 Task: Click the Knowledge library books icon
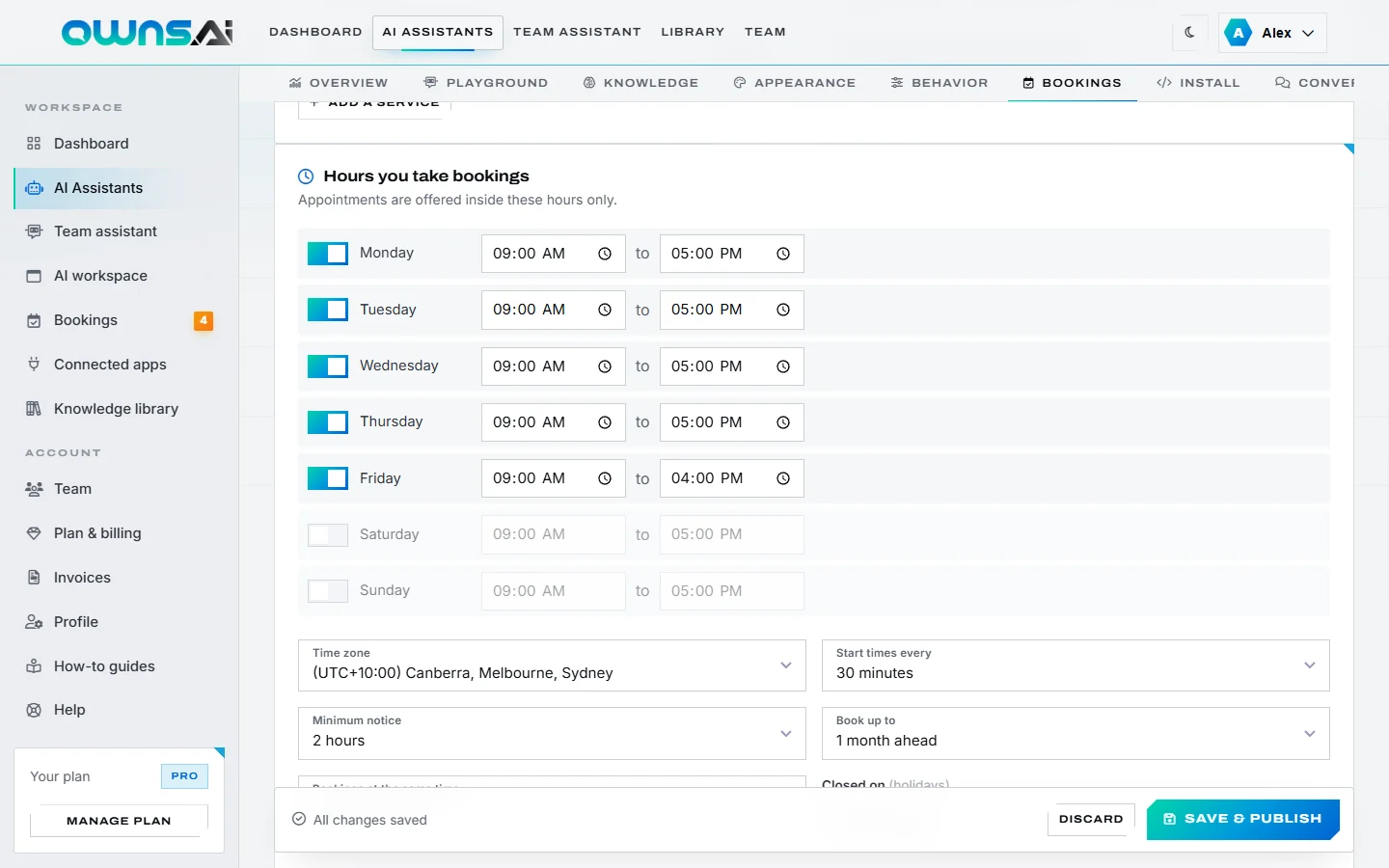point(34,409)
